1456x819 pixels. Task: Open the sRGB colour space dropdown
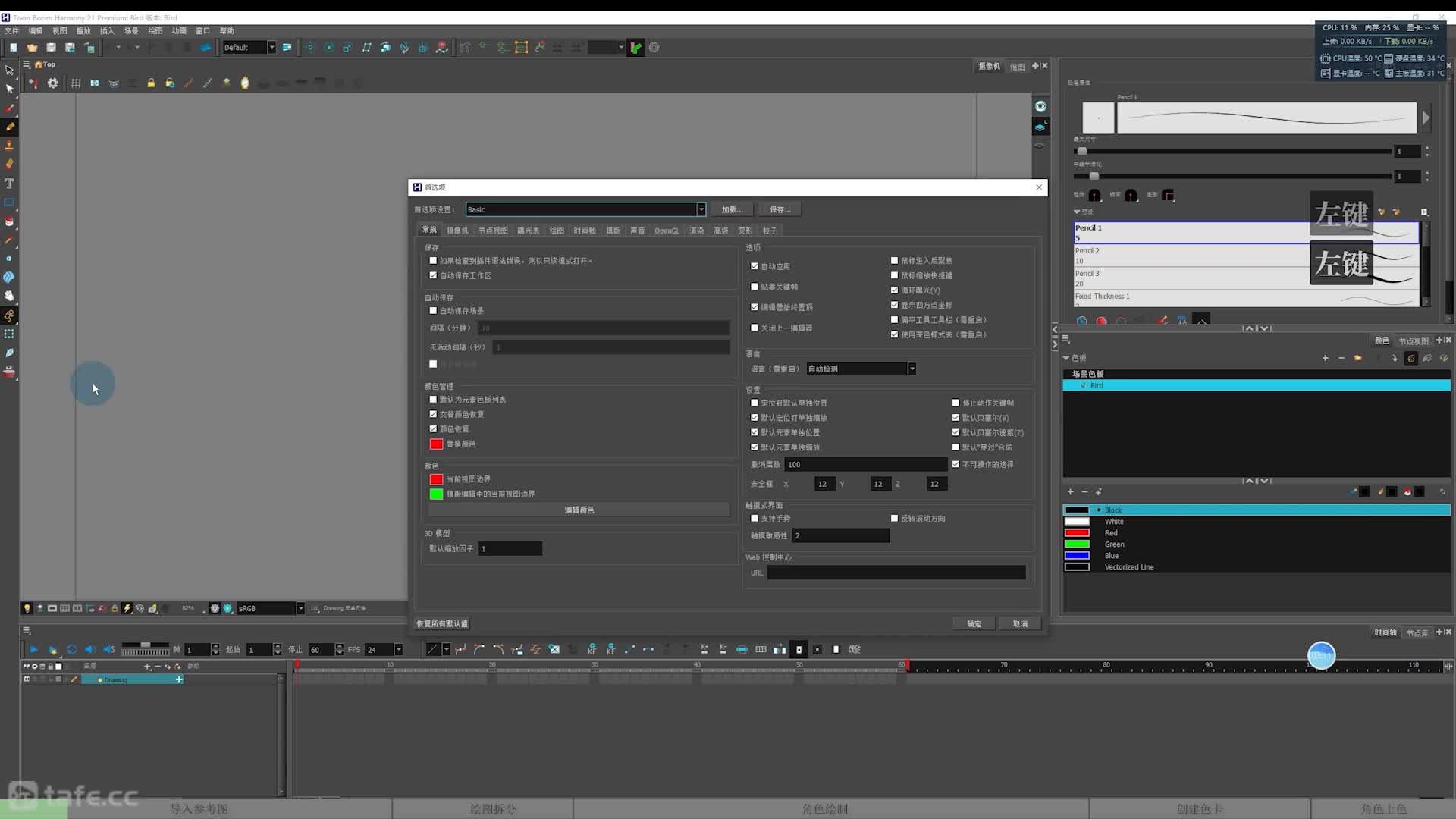click(270, 608)
